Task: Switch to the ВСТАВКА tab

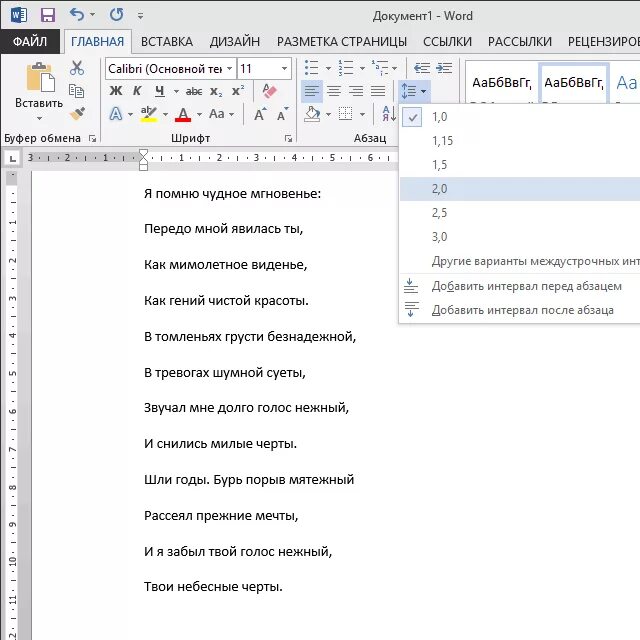Action: [167, 42]
